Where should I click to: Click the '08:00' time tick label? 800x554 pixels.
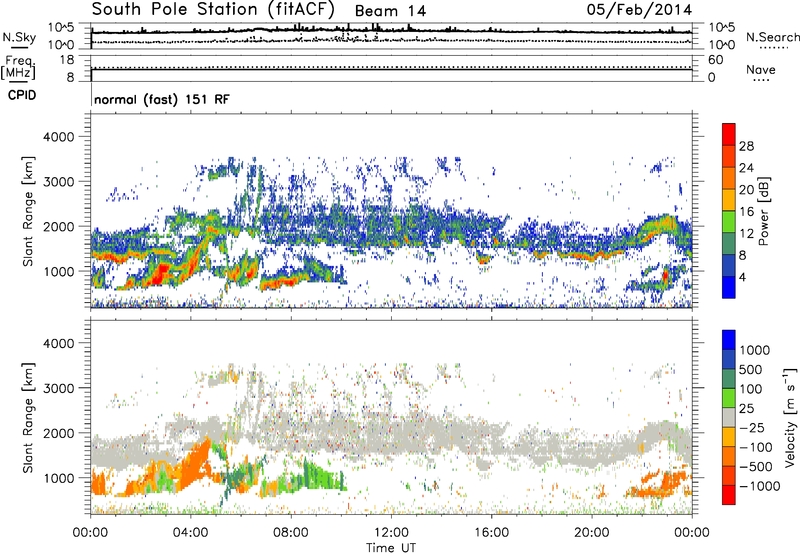pos(291,533)
